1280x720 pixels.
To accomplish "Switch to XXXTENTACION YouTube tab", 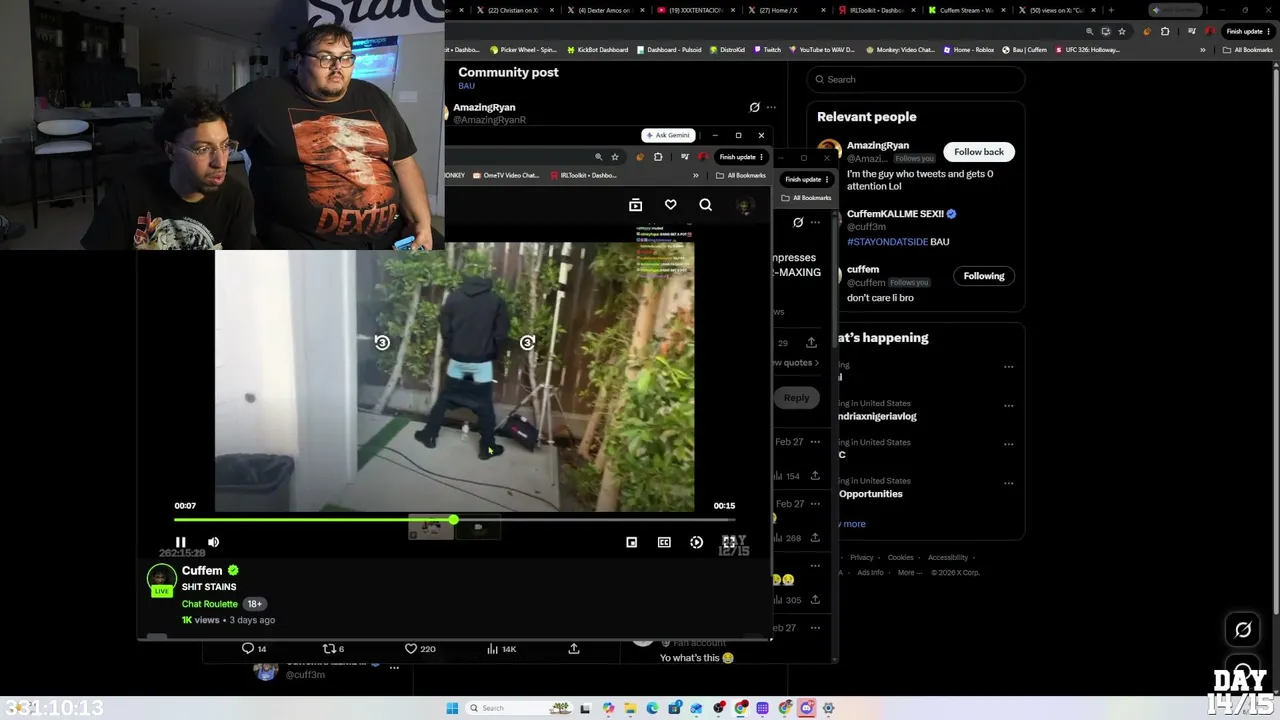I will click(696, 10).
